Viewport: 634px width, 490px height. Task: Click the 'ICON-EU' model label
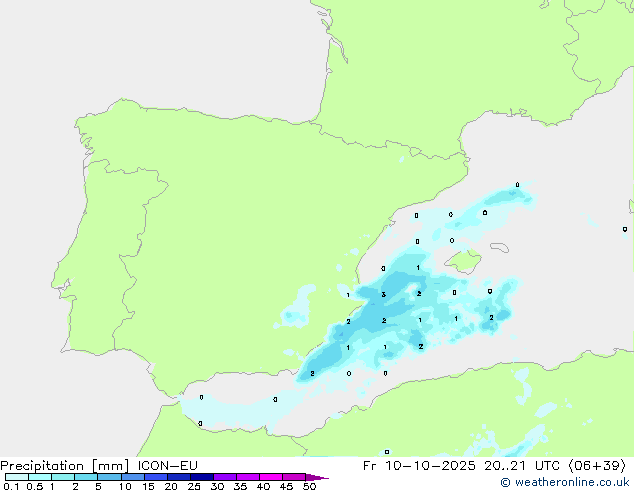(167, 466)
